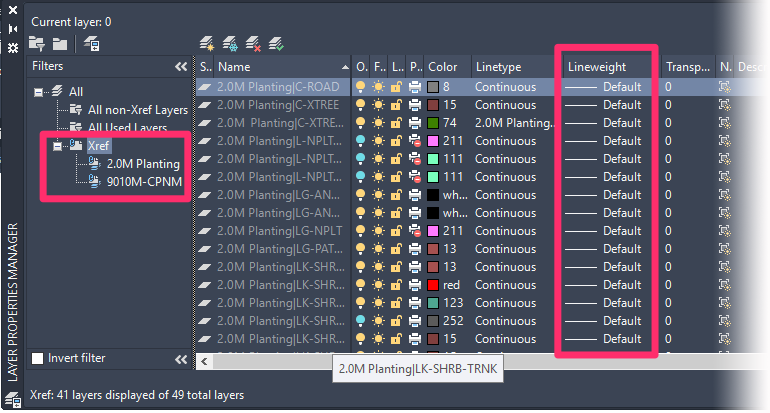Select All non-Xref Layers filter
Screen dimensions: 770x413
pyautogui.click(x=138, y=110)
